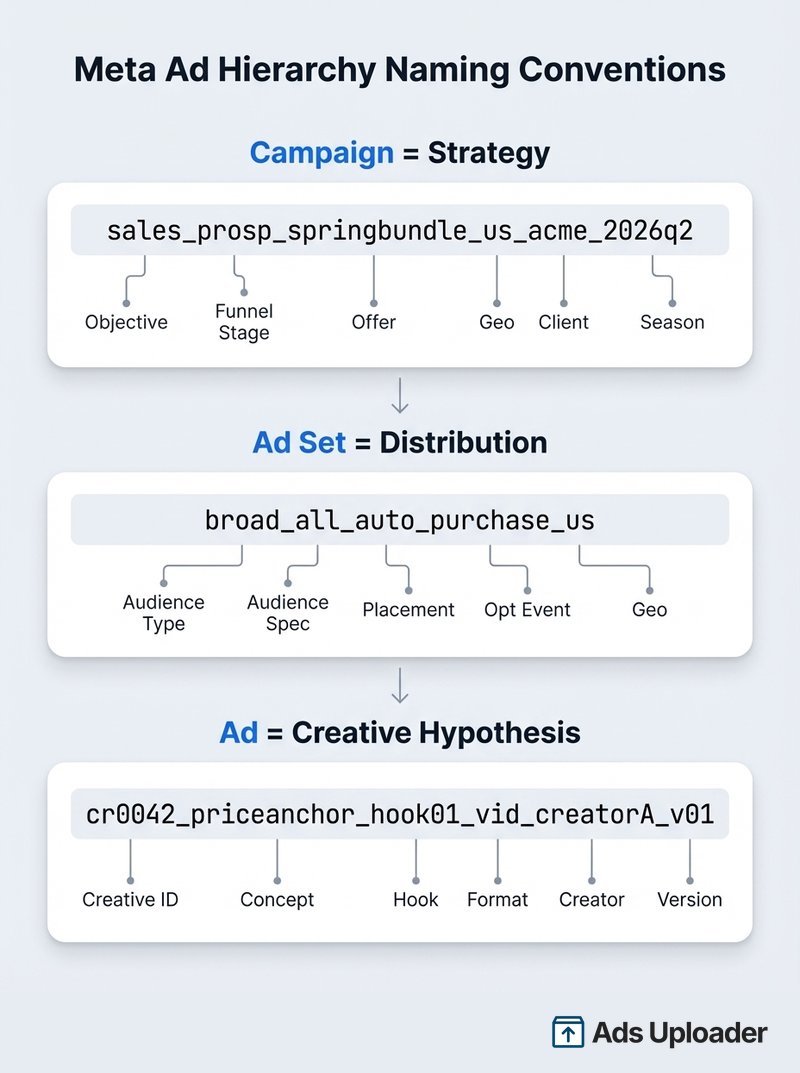Click the down arrow above Ad Creative Hypothesis heading
800x1073 pixels.
click(x=400, y=688)
